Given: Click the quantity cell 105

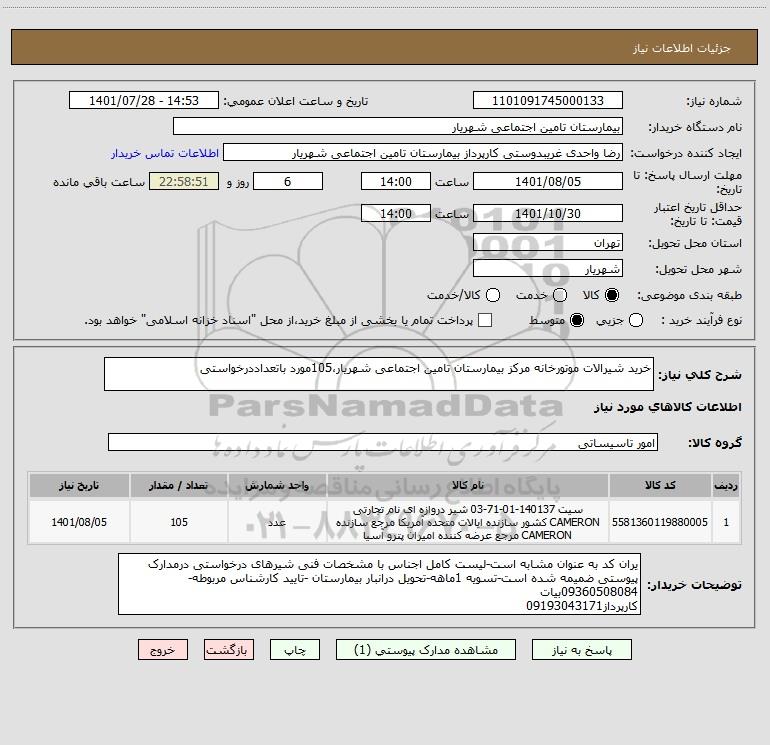Looking at the screenshot, I should point(179,522).
